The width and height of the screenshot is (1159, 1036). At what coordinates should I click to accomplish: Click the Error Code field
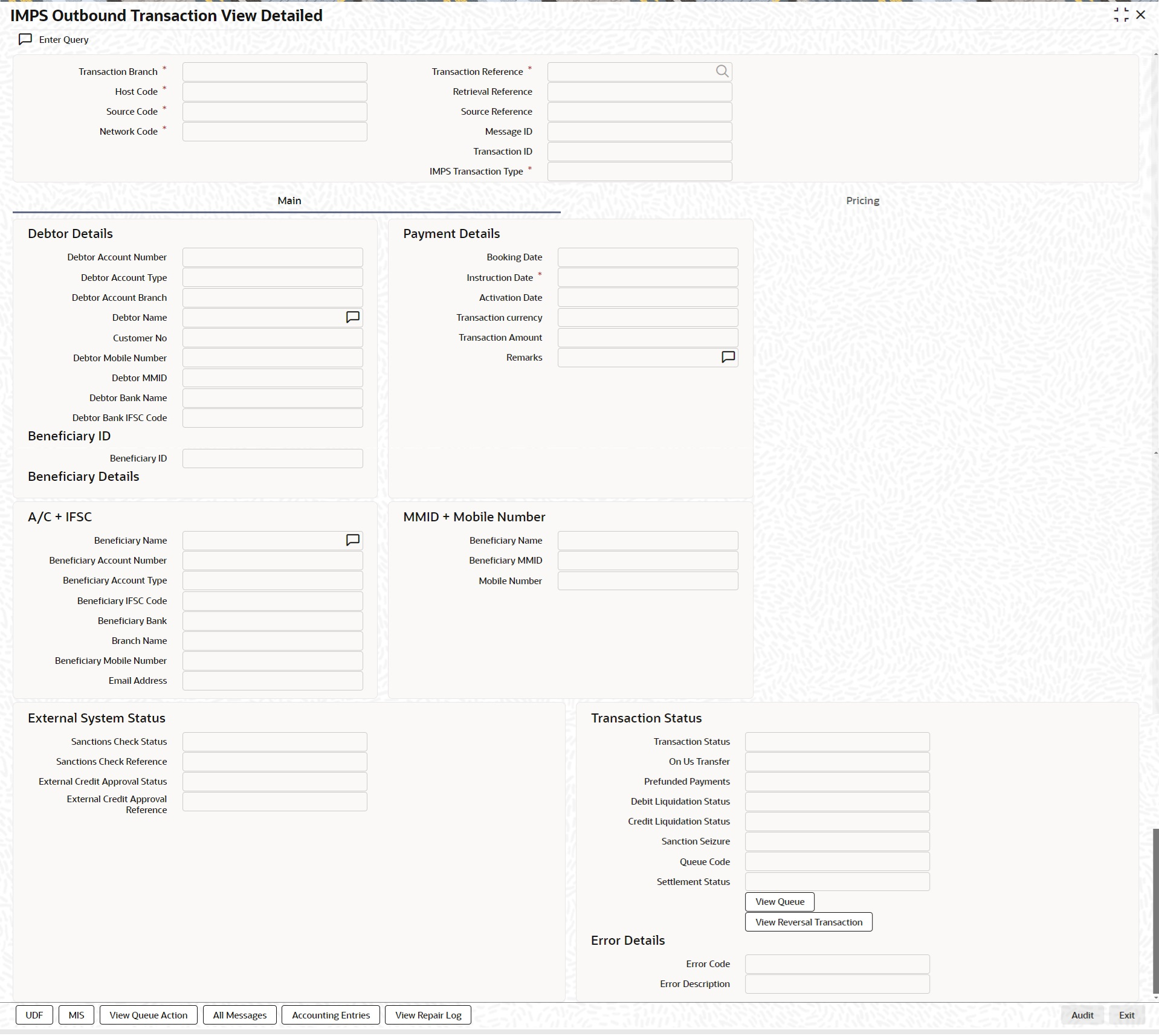[x=838, y=964]
